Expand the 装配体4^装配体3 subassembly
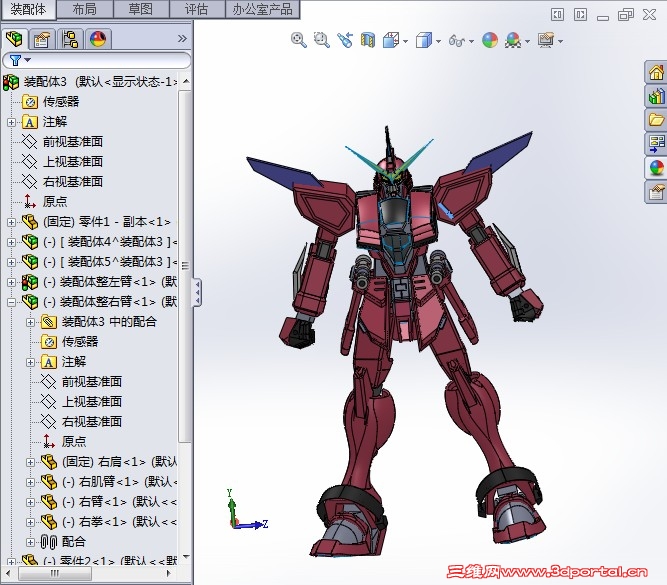Viewport: 667px width, 585px height. [x=11, y=243]
